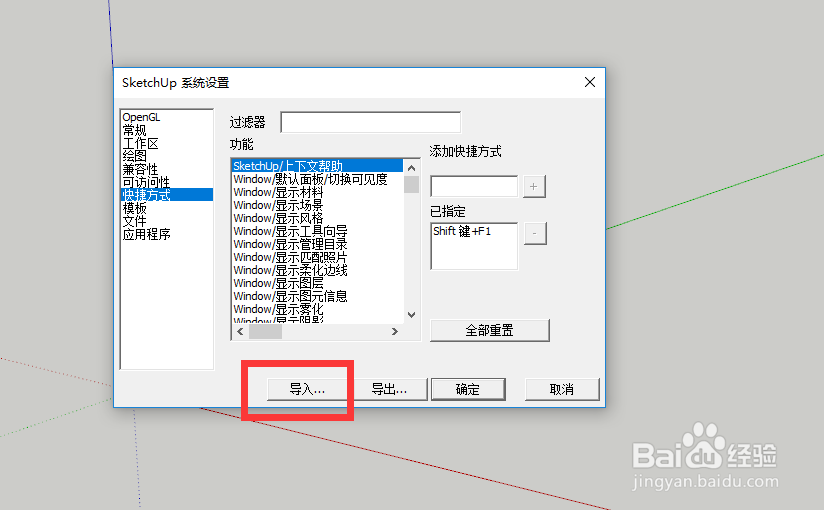The image size is (824, 510).
Task: Click the 导出... export button
Action: (x=389, y=390)
